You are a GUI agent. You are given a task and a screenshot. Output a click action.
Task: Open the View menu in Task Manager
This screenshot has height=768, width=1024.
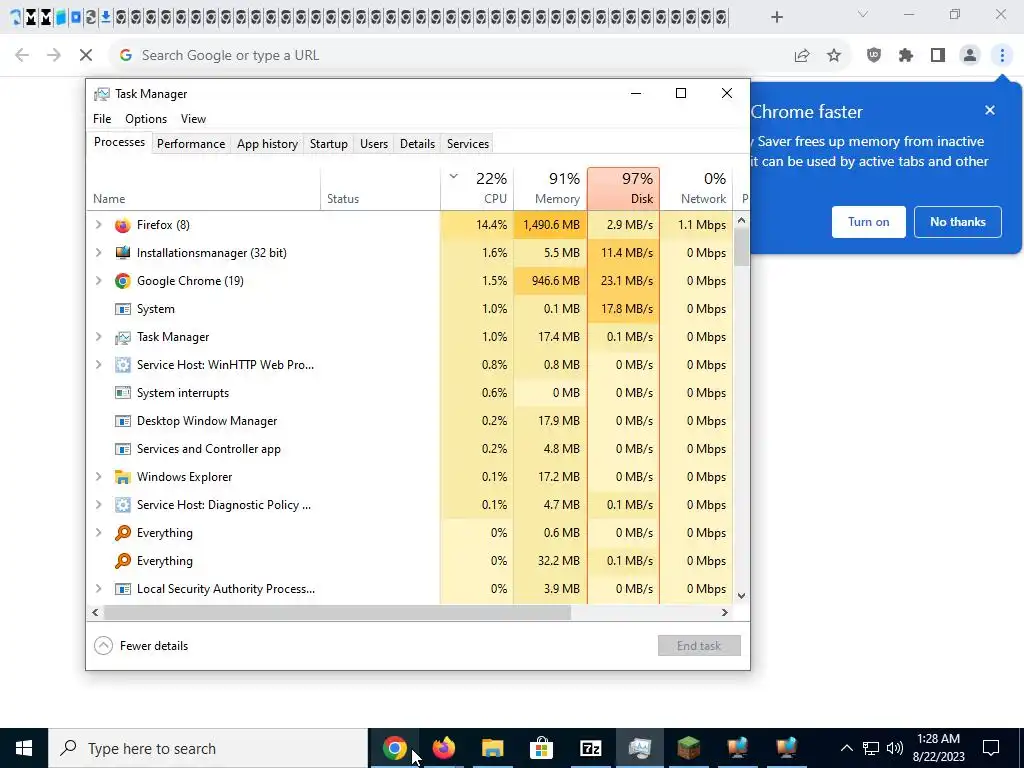click(193, 119)
